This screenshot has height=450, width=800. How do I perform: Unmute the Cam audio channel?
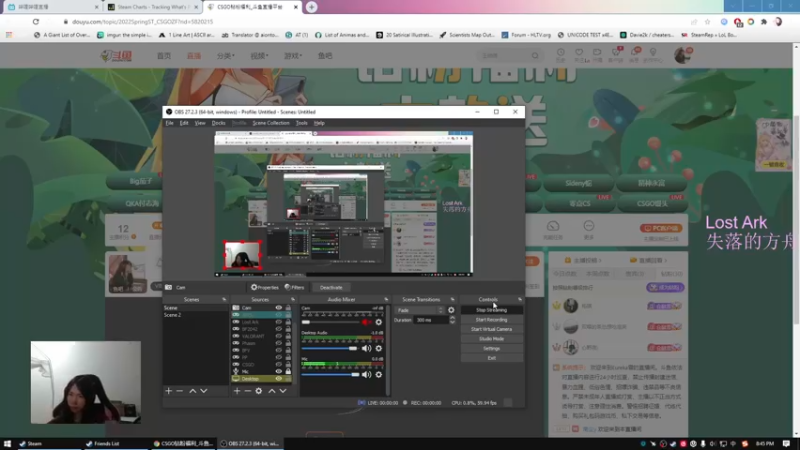coord(366,322)
